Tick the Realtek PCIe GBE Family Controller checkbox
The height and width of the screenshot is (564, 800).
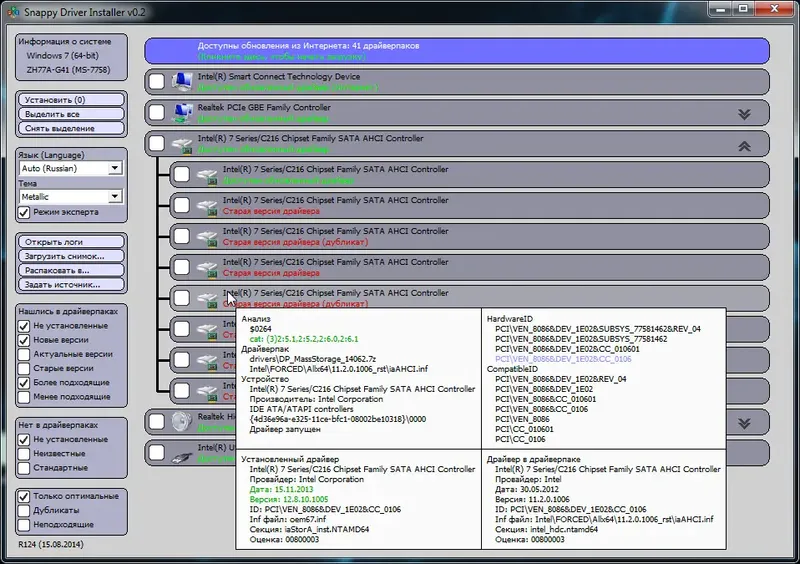(x=157, y=113)
